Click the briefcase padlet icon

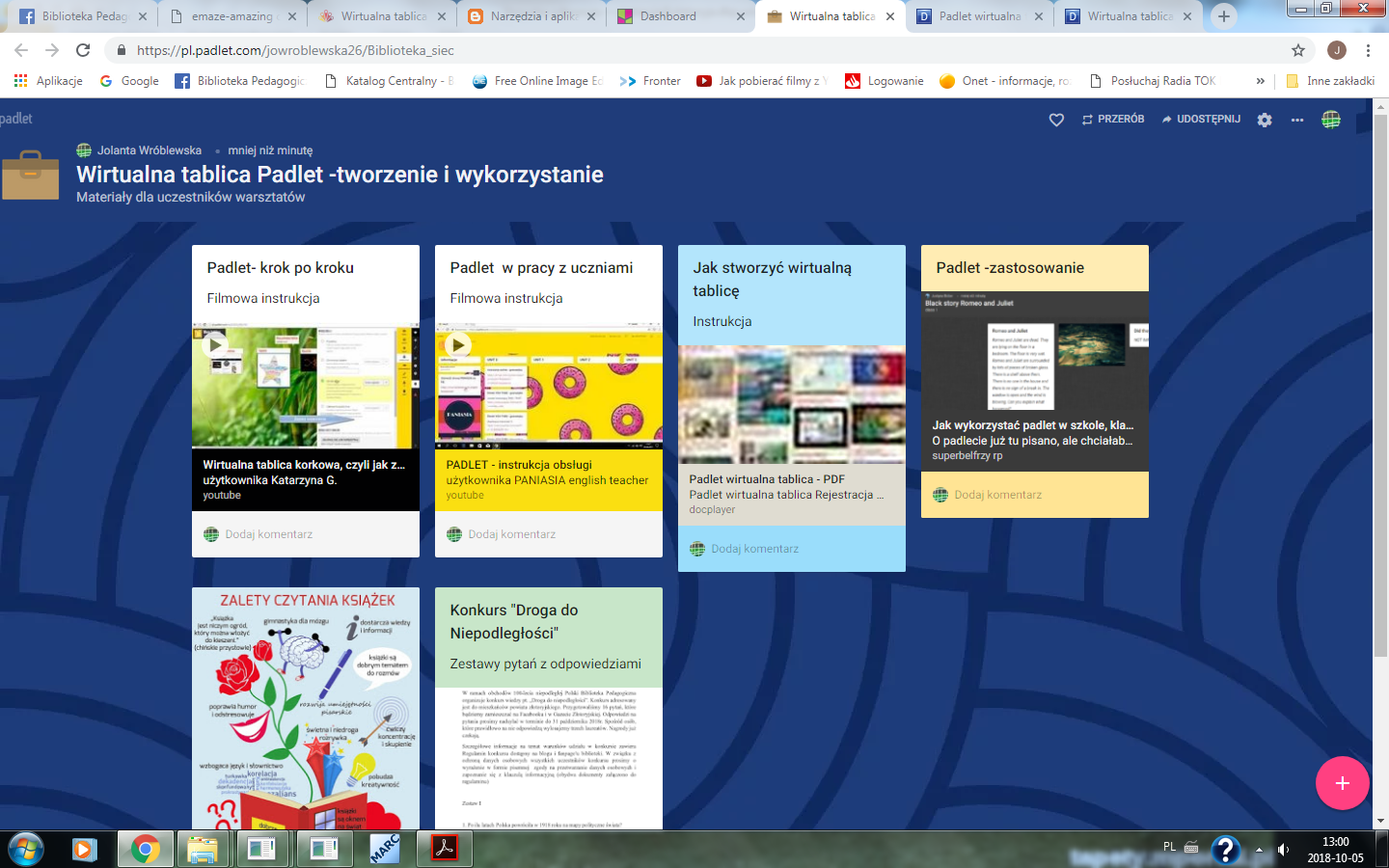pos(30,175)
